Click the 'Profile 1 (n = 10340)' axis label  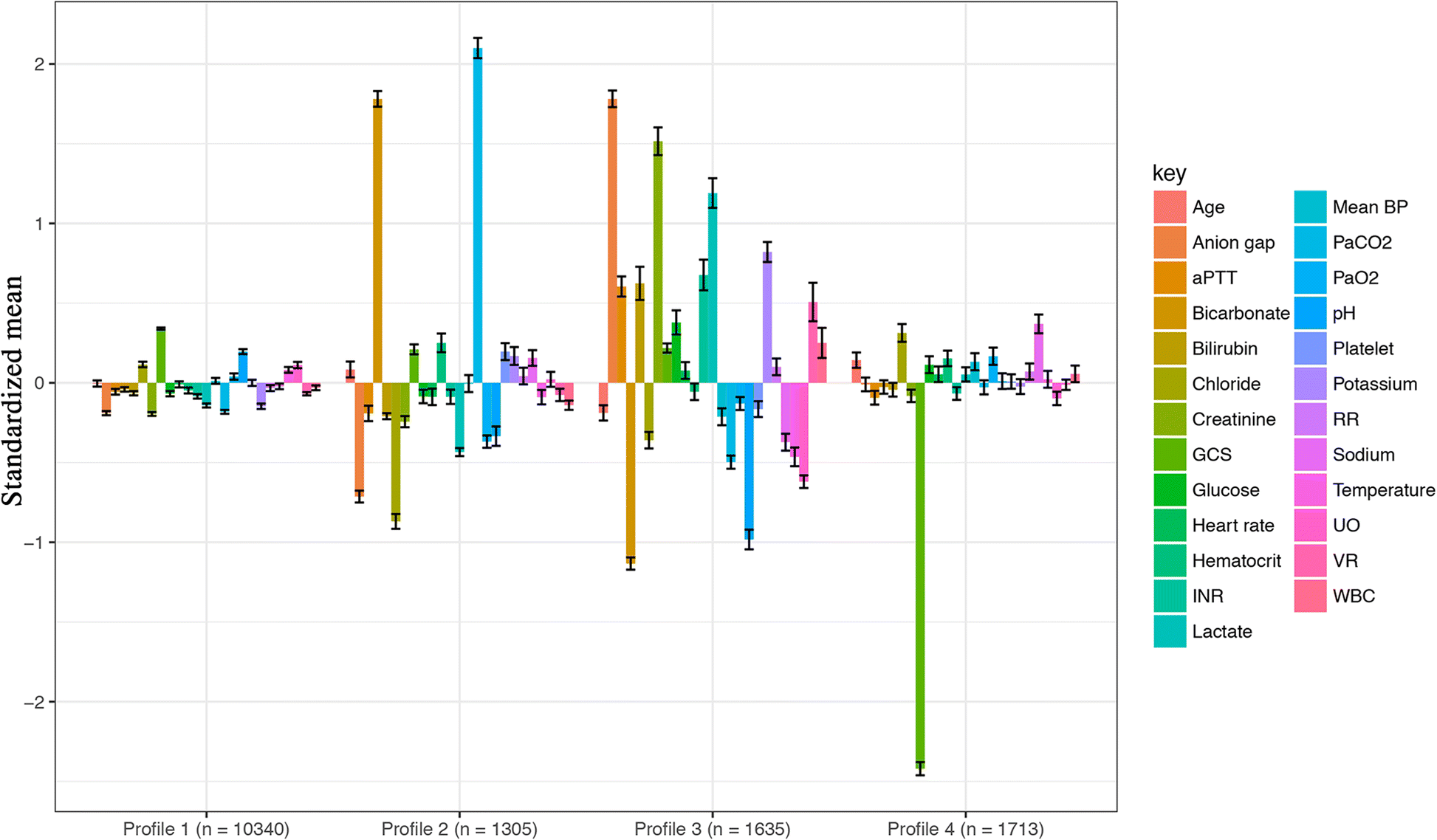coord(206,829)
